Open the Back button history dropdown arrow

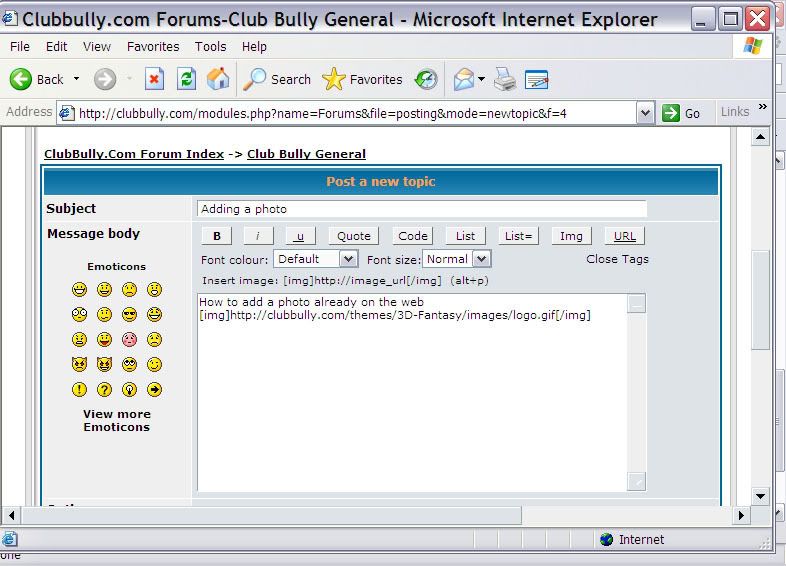coord(76,79)
